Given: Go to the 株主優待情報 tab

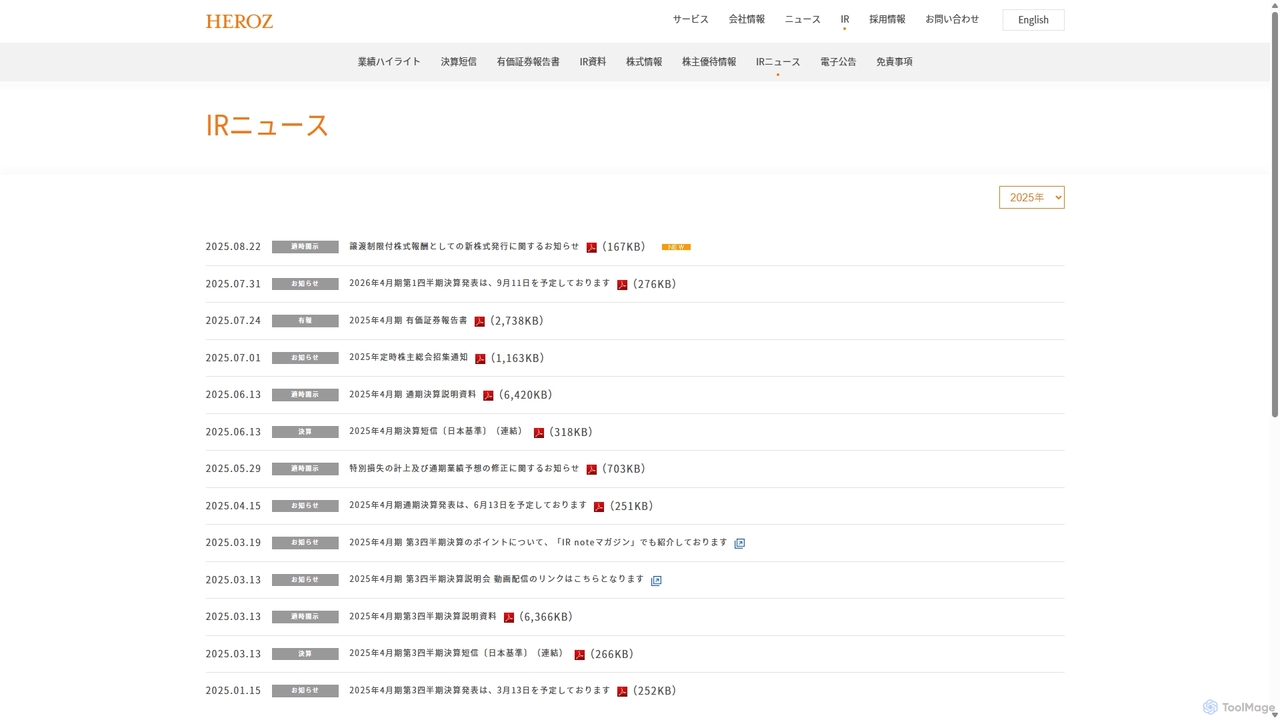Looking at the screenshot, I should click(x=709, y=61).
